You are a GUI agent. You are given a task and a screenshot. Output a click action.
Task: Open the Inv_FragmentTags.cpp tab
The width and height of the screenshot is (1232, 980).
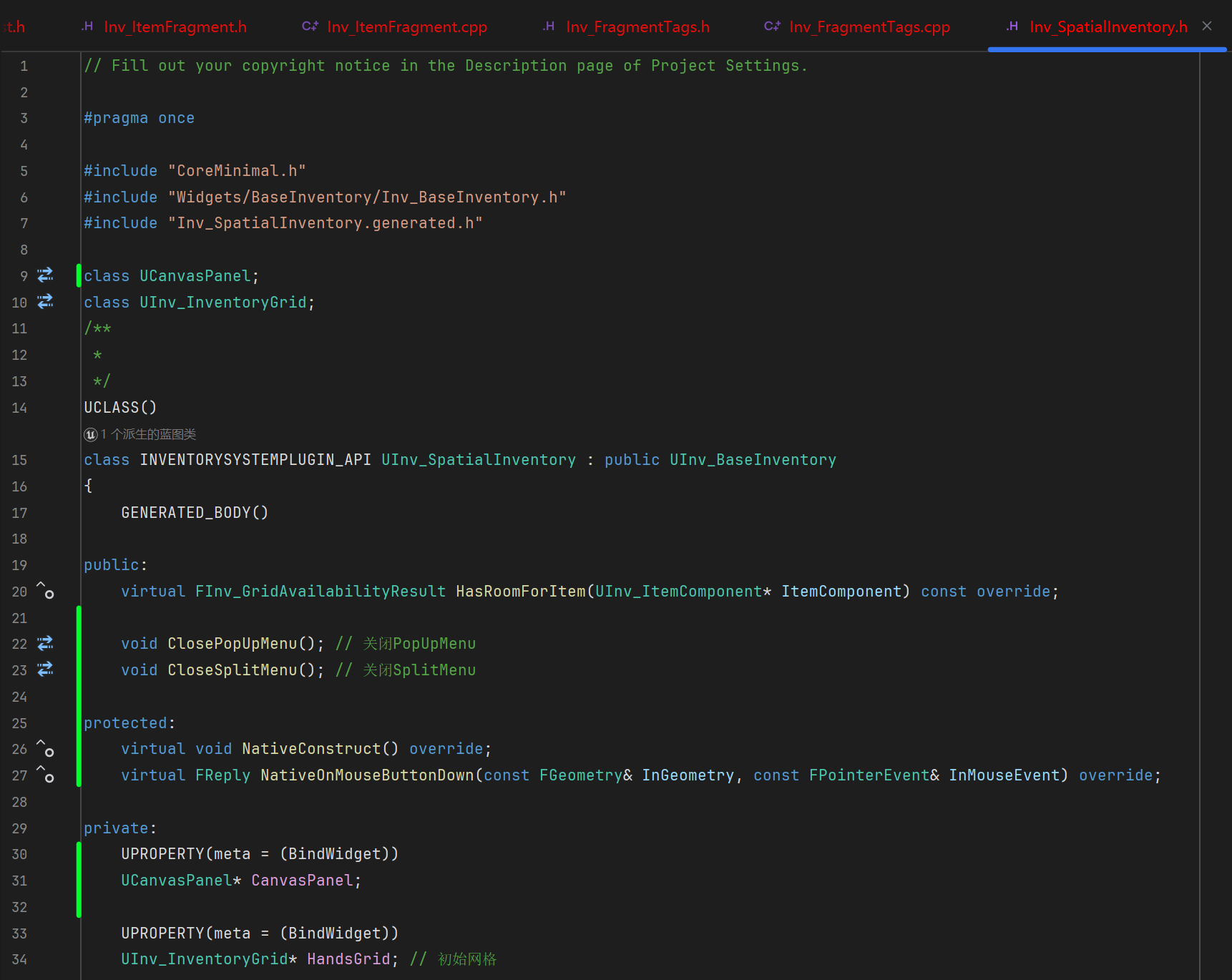coord(870,27)
